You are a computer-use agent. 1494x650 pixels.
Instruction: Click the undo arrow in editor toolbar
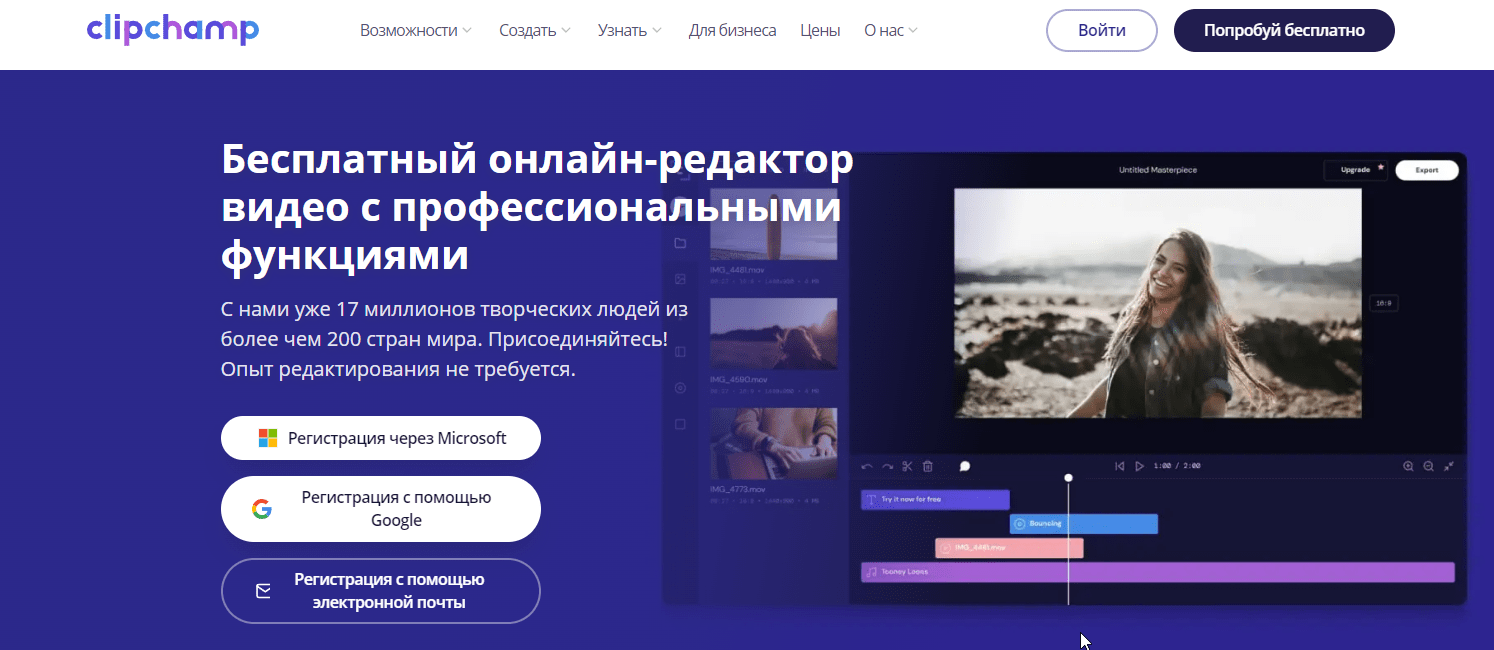coord(867,466)
